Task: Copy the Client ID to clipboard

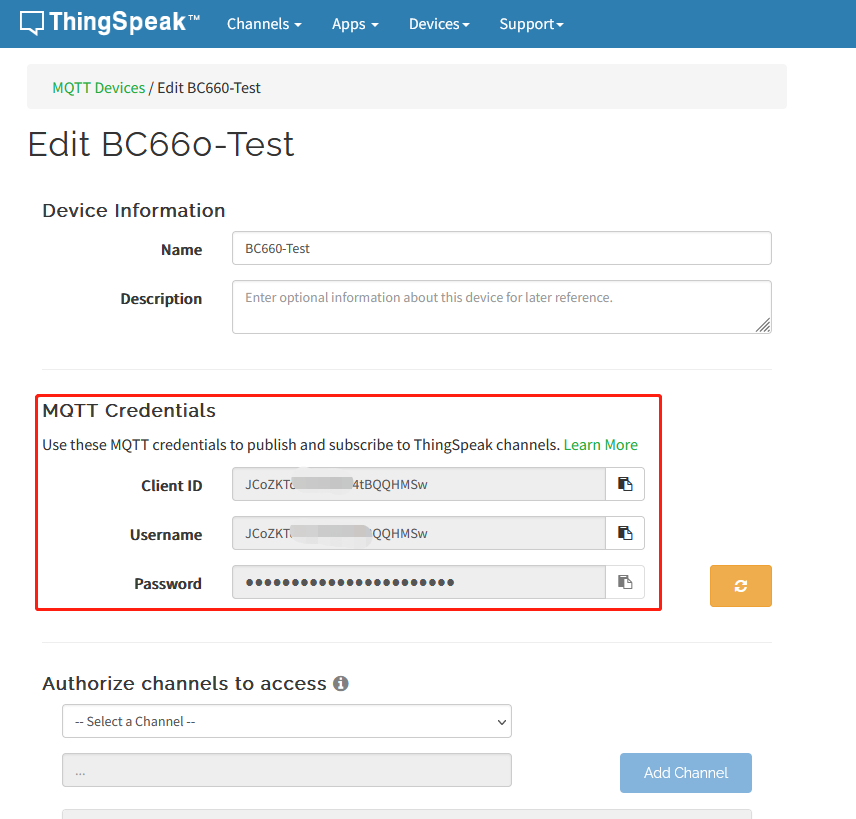Action: (625, 484)
